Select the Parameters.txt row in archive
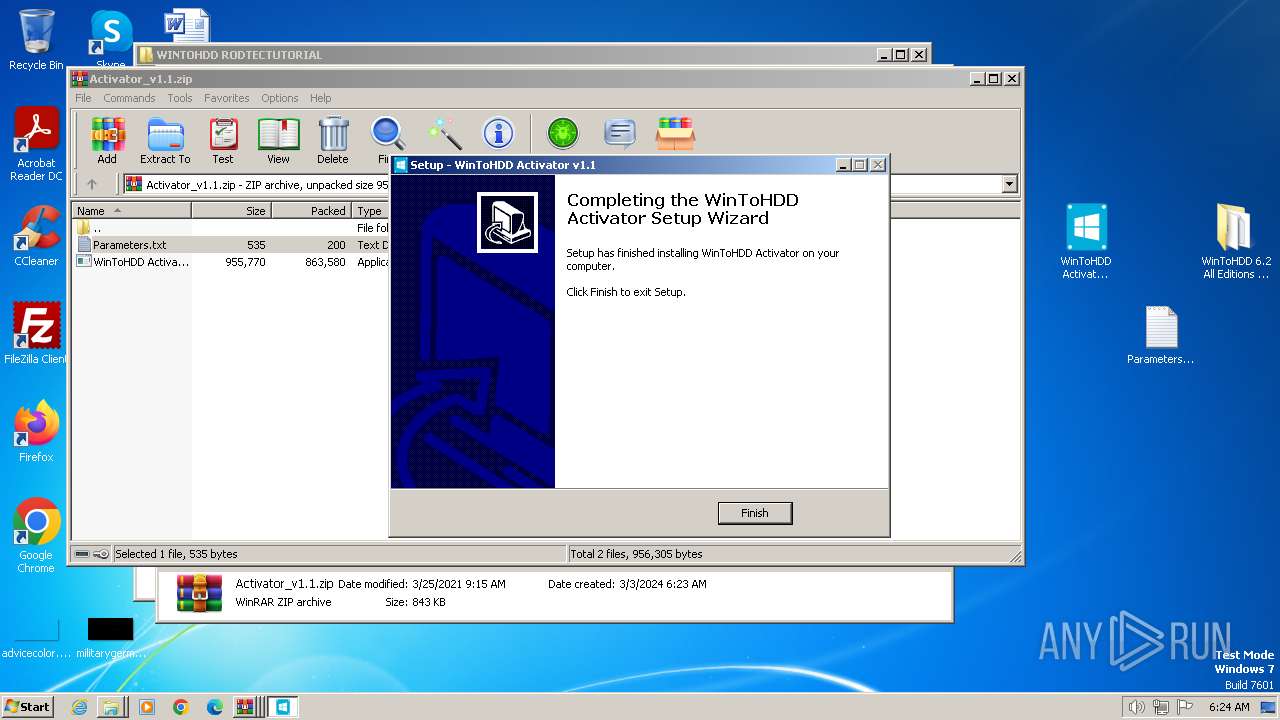The height and width of the screenshot is (720, 1280). 231,245
